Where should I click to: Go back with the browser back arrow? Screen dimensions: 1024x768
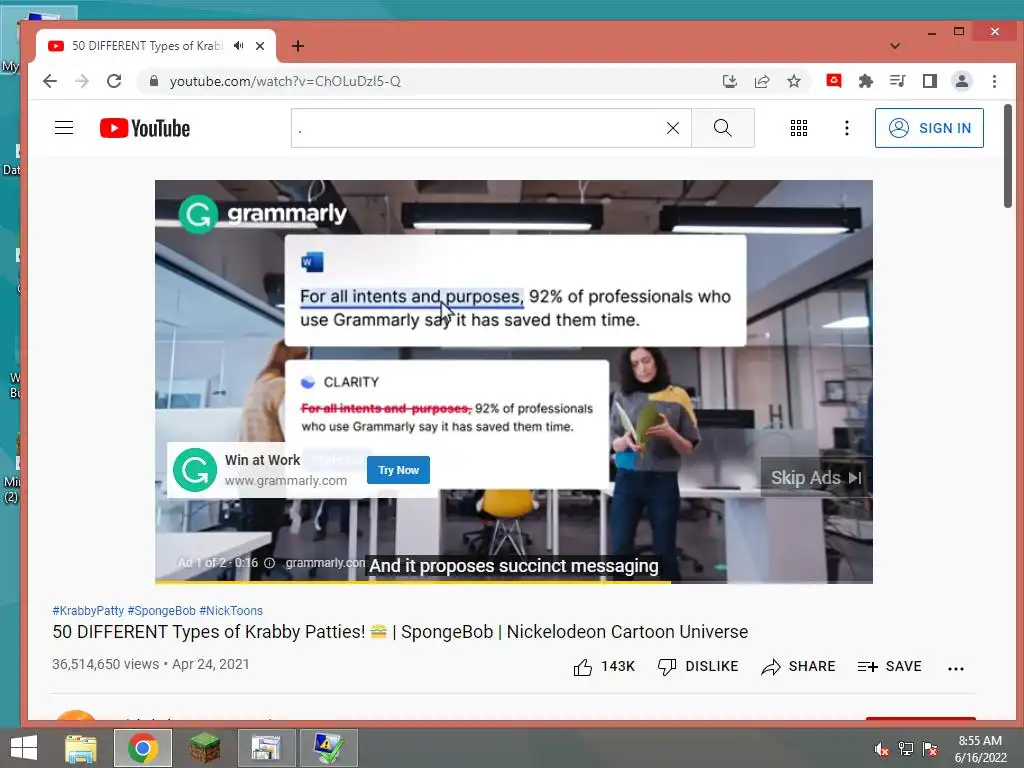50,81
